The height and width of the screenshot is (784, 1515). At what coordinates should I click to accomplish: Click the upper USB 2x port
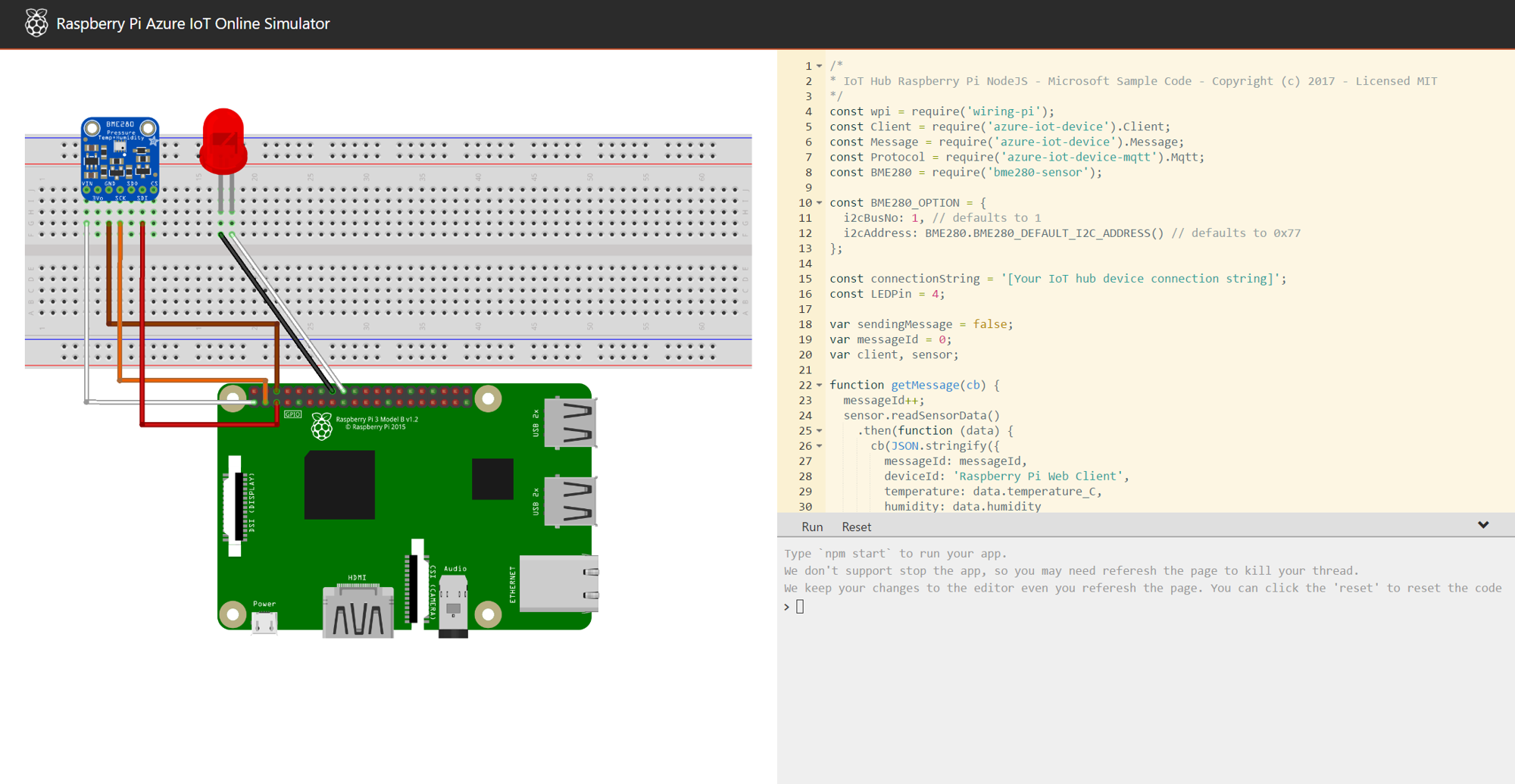[570, 423]
